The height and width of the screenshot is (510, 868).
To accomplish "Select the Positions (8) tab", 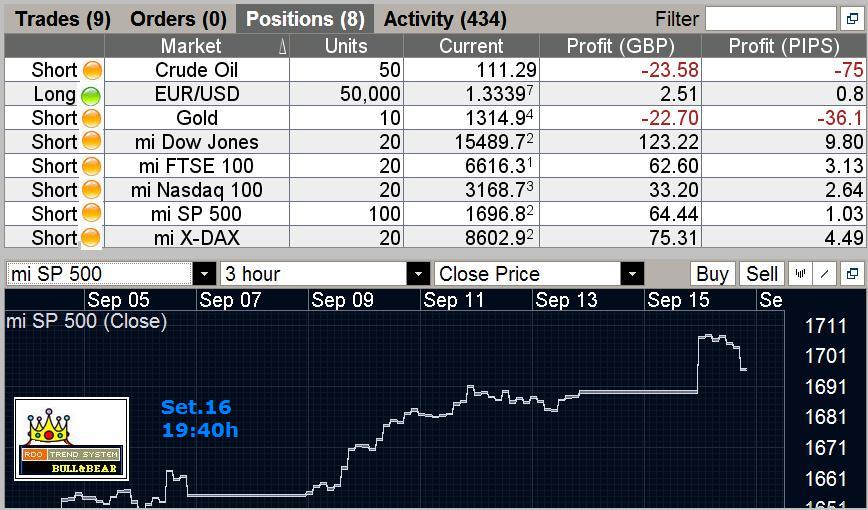I will pyautogui.click(x=305, y=19).
